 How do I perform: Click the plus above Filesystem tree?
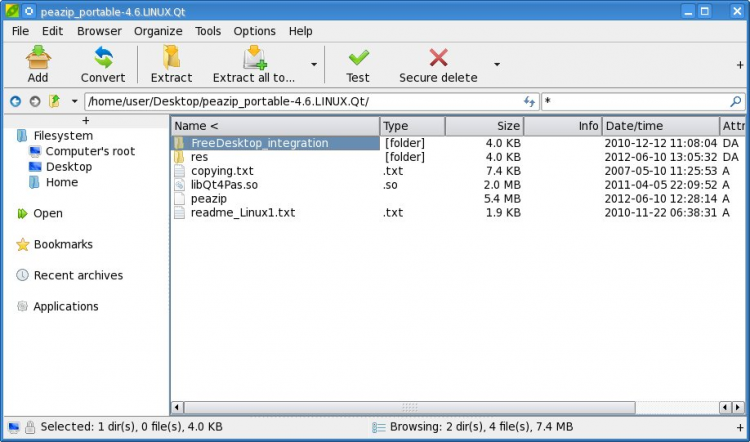pyautogui.click(x=86, y=120)
